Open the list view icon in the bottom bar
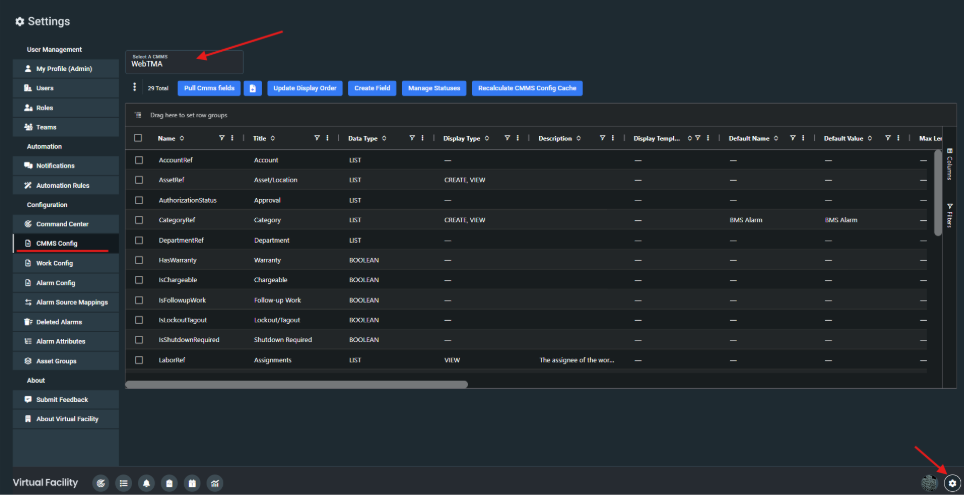 tap(124, 483)
